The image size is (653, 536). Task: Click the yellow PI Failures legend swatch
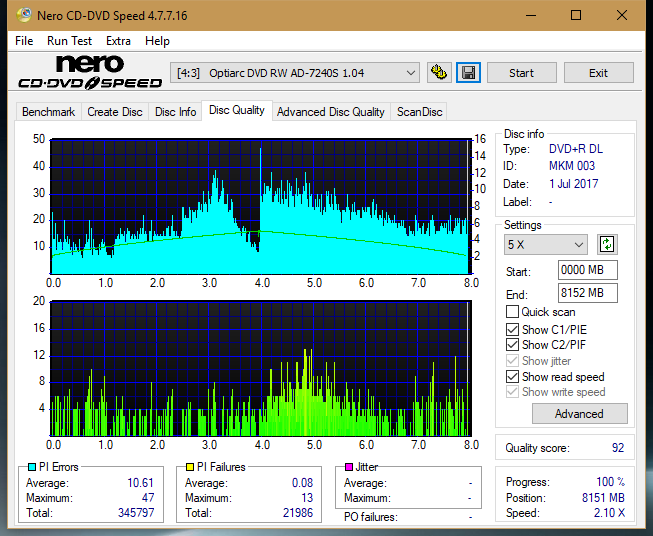pos(190,467)
